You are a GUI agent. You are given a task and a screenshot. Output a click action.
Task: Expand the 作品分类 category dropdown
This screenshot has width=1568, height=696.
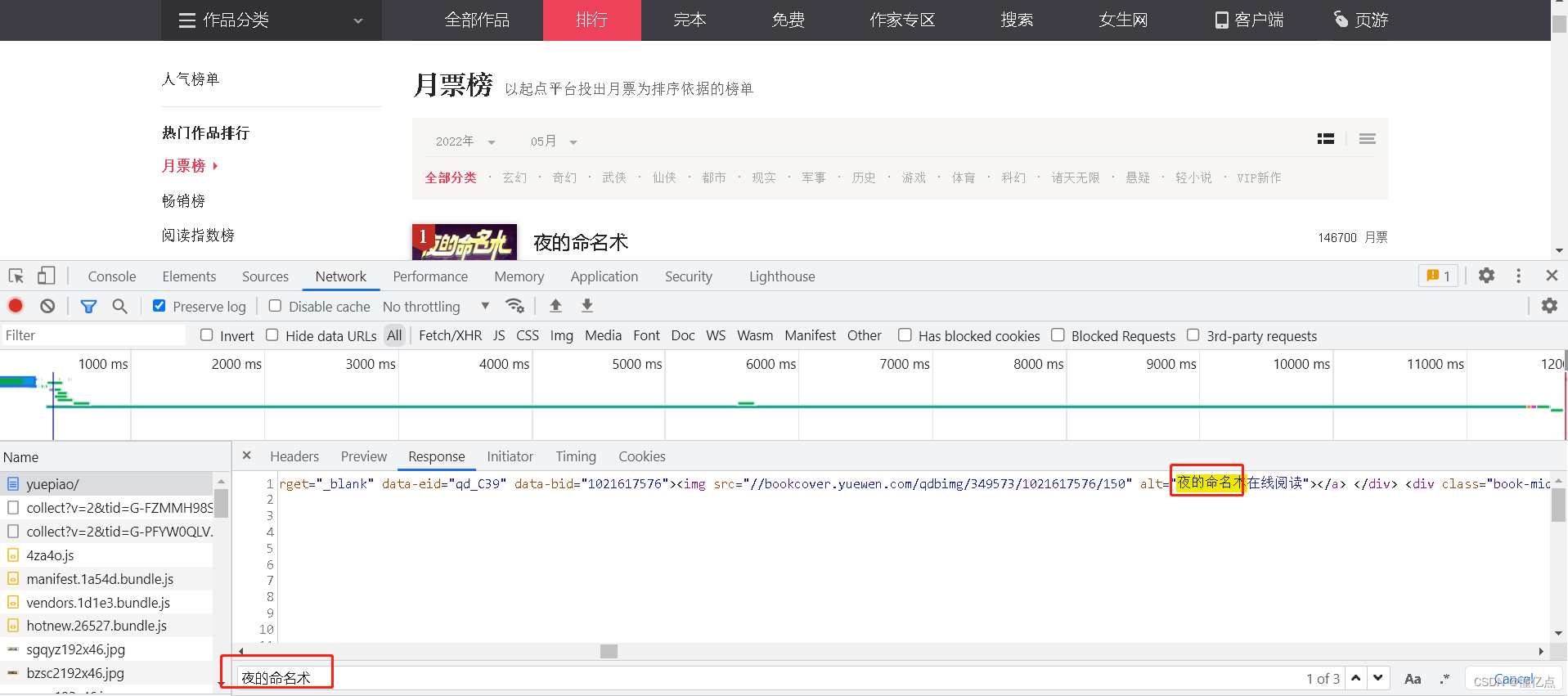[272, 20]
